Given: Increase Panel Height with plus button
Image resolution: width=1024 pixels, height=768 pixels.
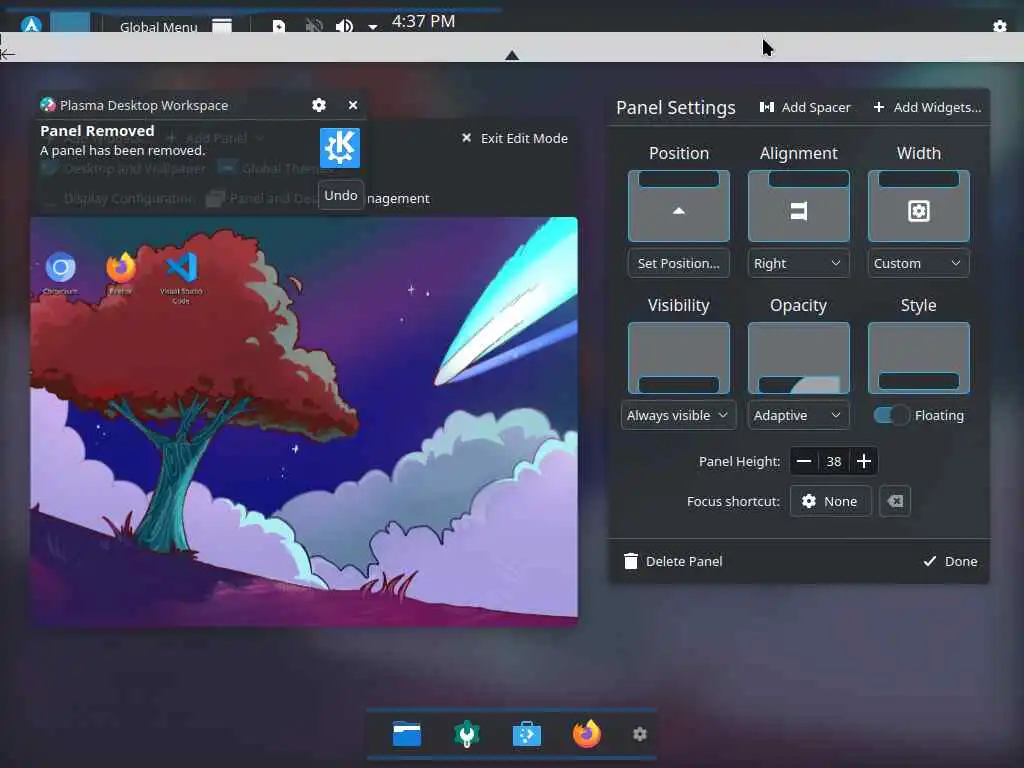Looking at the screenshot, I should click(863, 461).
